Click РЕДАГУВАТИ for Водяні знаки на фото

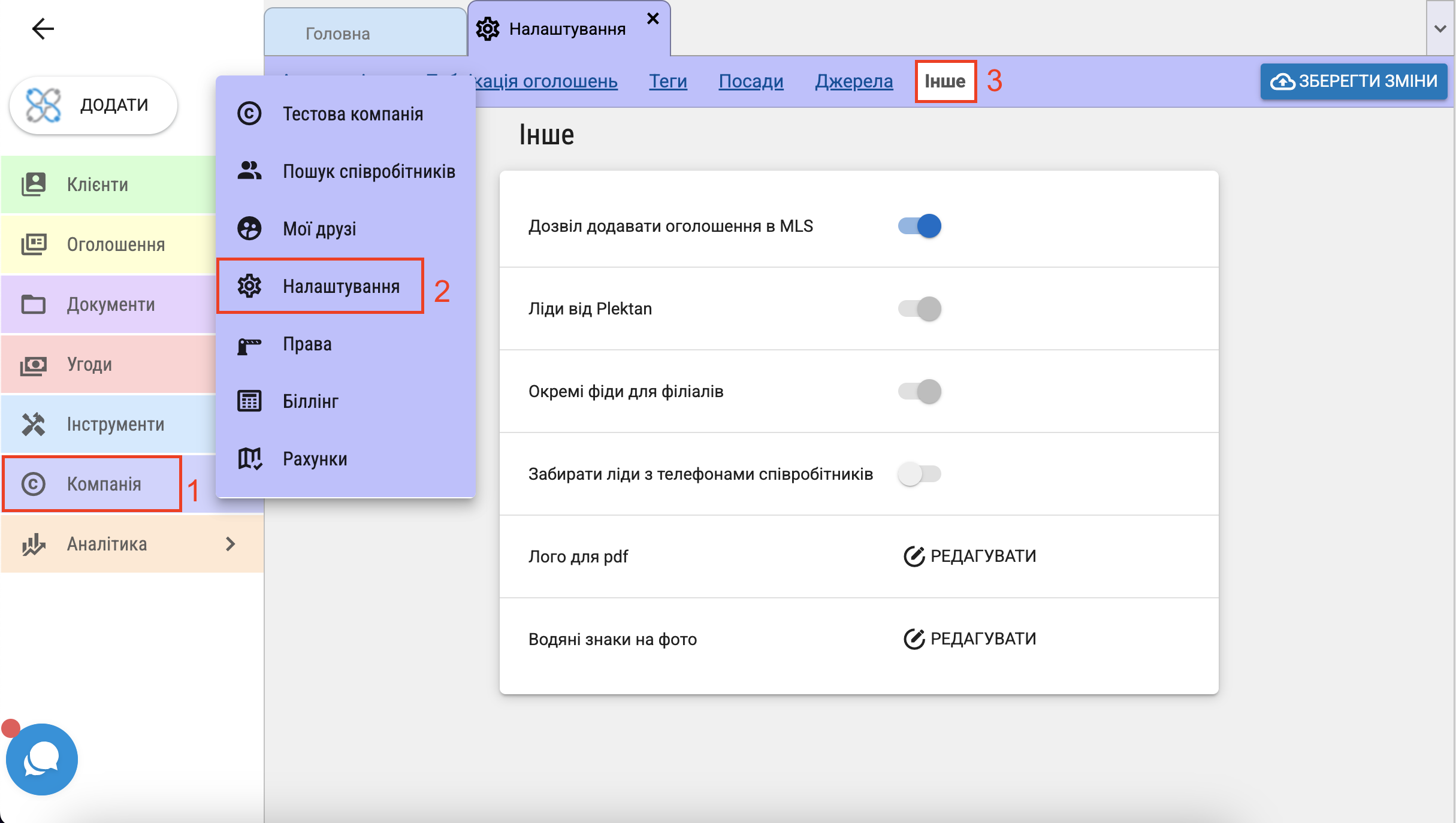969,639
